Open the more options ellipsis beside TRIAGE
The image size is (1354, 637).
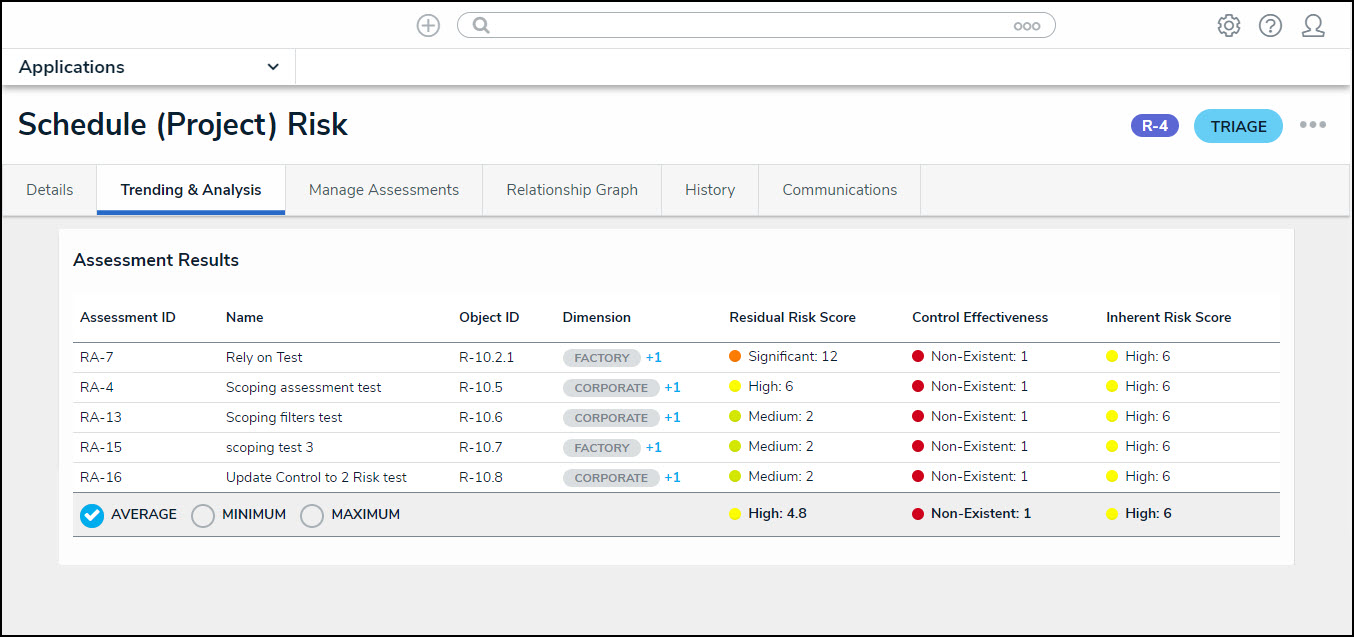1312,125
